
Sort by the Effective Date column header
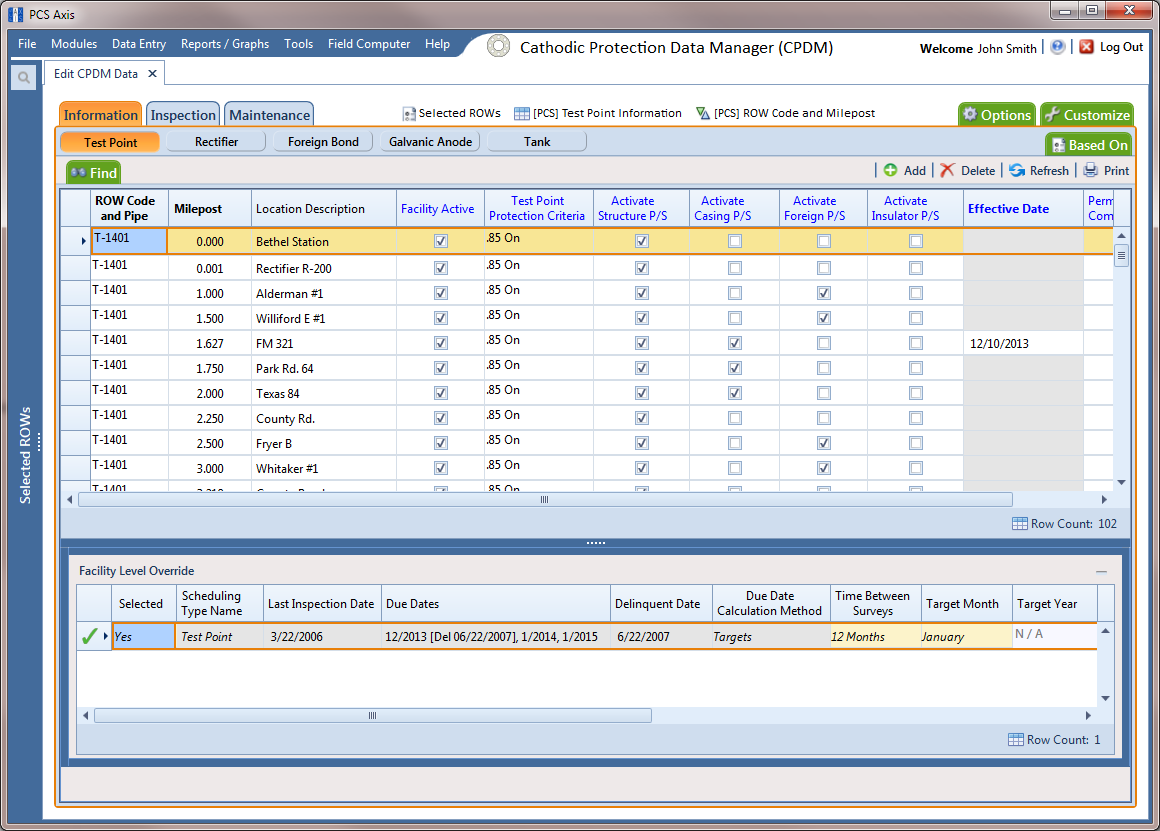coord(1023,209)
